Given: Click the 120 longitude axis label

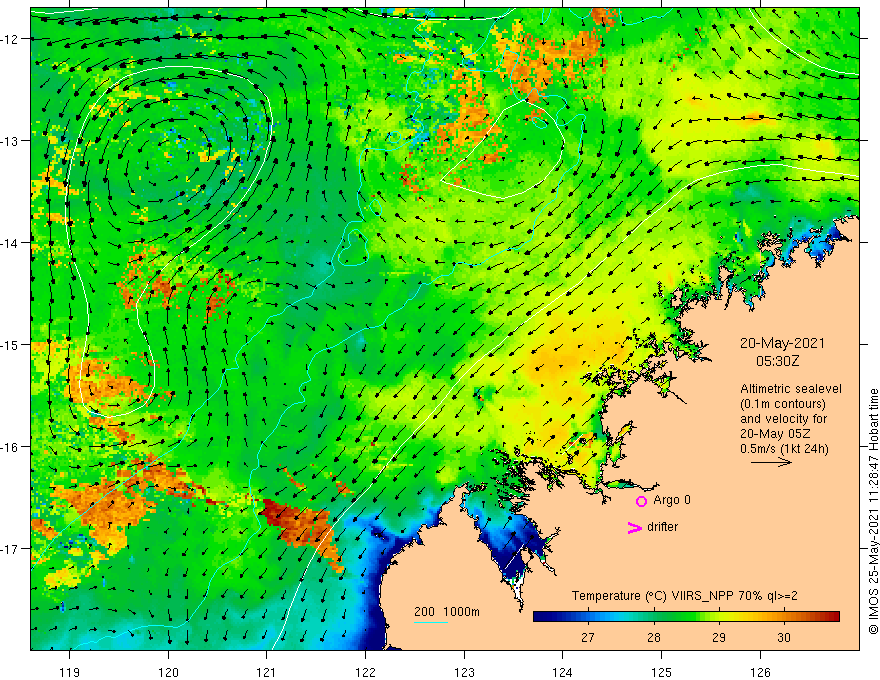Looking at the screenshot, I should tap(168, 672).
